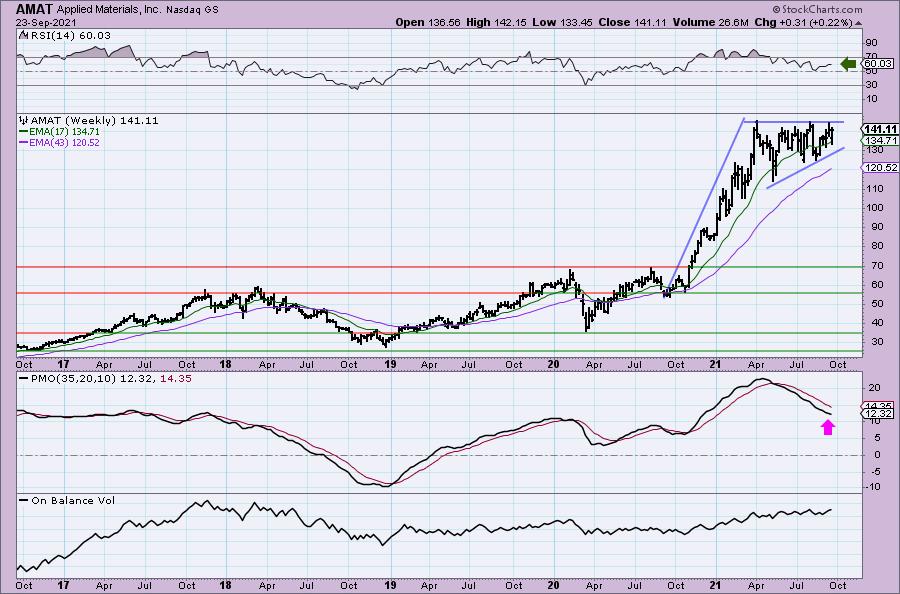Click the EMA(43) 120.52 legend text
The height and width of the screenshot is (594, 900).
64,142
